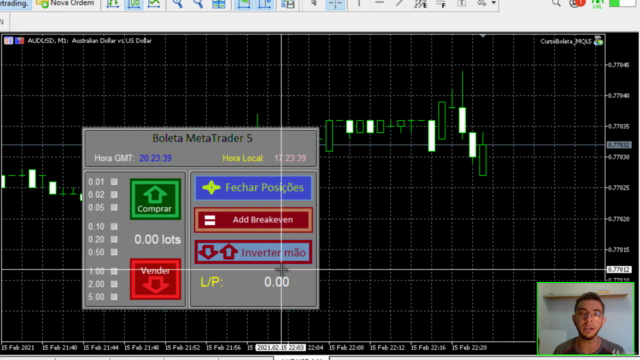640x360 pixels.
Task: Click the Fechar Posições button
Action: pyautogui.click(x=253, y=188)
